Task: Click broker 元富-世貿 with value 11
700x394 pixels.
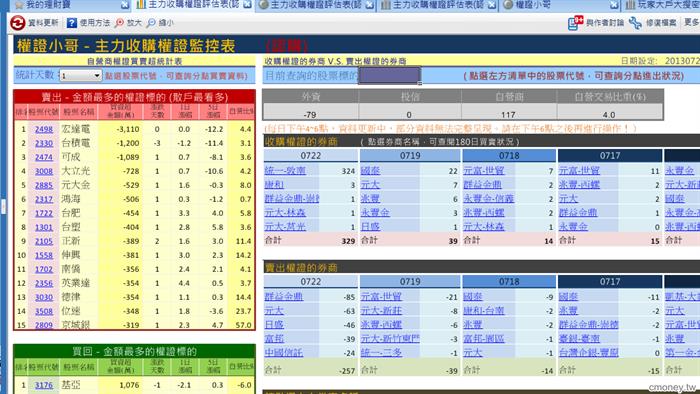Action: click(x=579, y=170)
